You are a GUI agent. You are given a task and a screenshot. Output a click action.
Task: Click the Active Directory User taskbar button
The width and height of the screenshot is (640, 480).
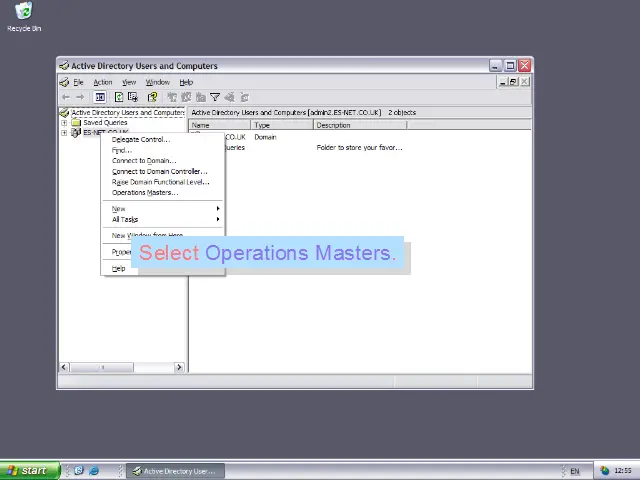(x=176, y=471)
